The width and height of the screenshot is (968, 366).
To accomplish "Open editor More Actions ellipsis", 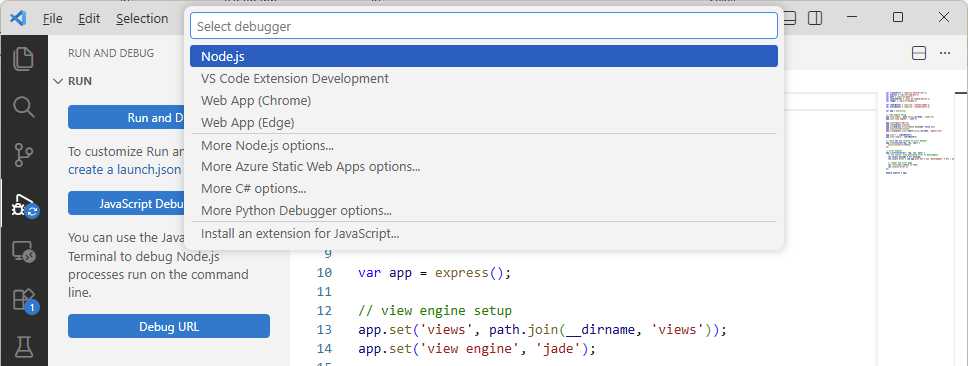I will tap(945, 54).
